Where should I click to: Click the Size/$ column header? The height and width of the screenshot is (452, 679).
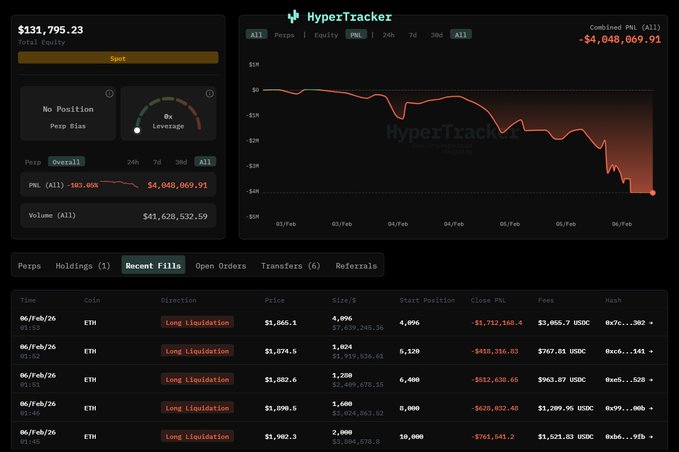[x=344, y=300]
